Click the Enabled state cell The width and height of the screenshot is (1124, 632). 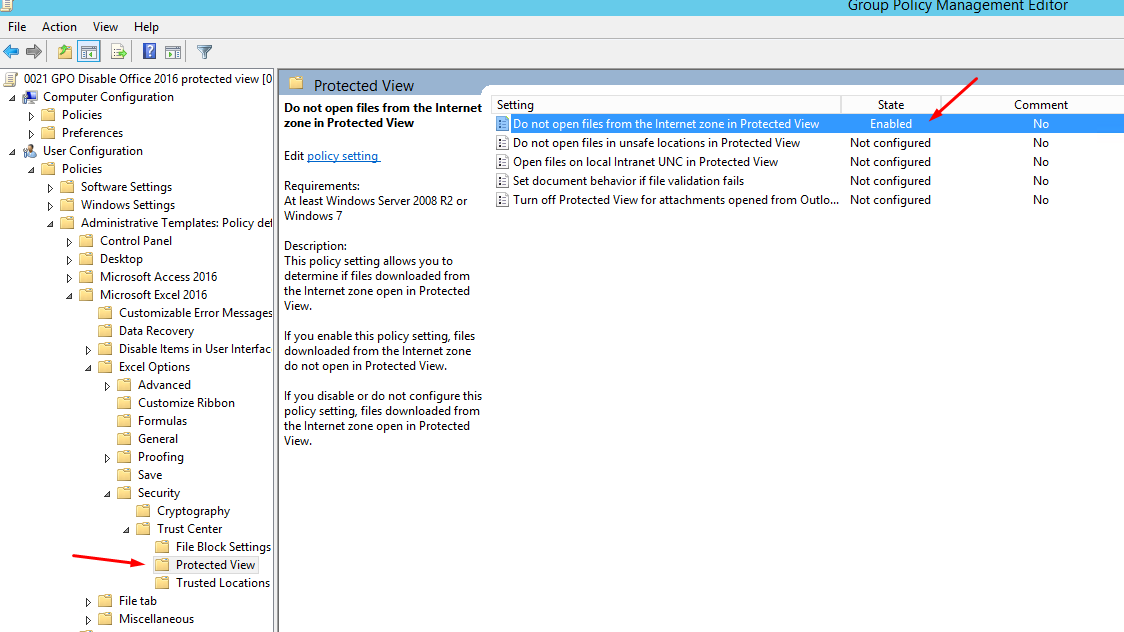pyautogui.click(x=891, y=124)
